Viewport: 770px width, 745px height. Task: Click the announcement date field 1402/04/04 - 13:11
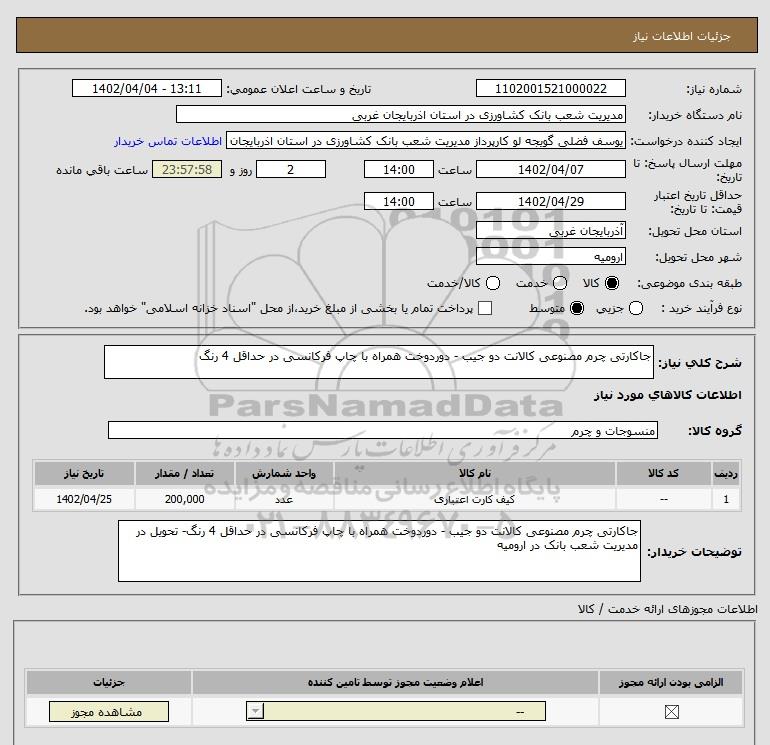[147, 88]
